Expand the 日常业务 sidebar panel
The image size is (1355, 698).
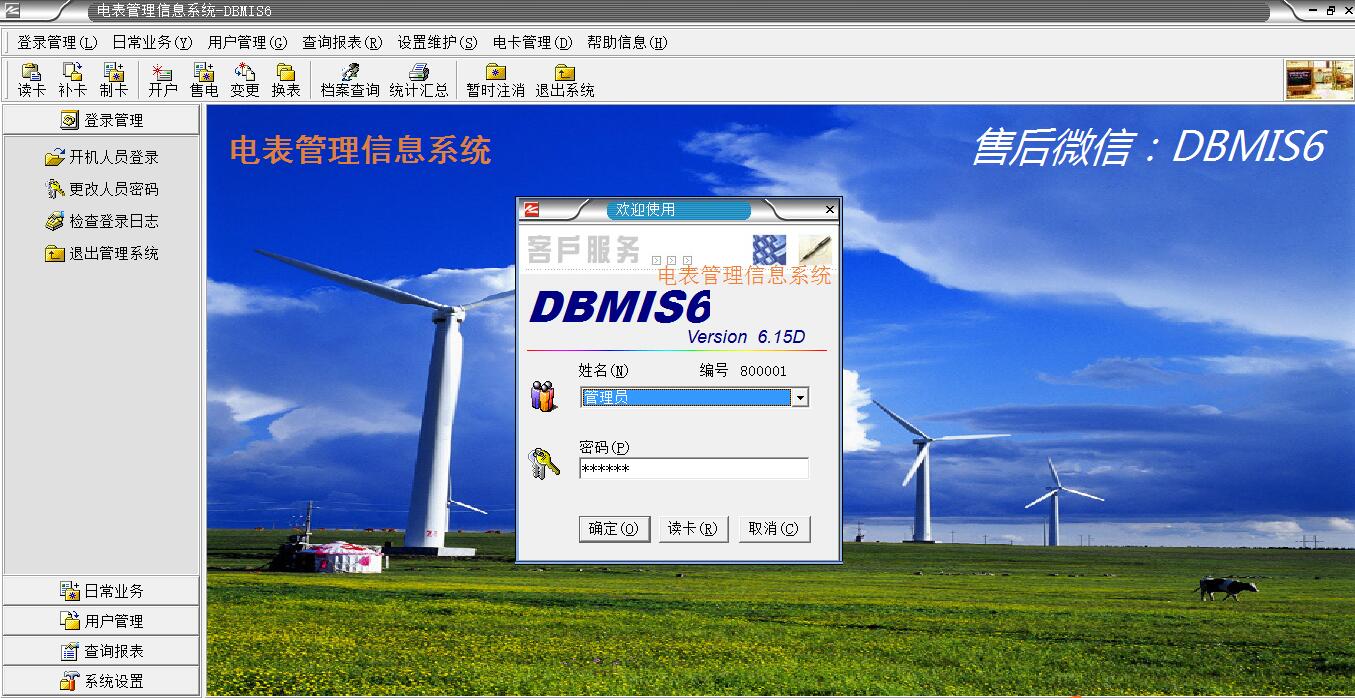(101, 591)
